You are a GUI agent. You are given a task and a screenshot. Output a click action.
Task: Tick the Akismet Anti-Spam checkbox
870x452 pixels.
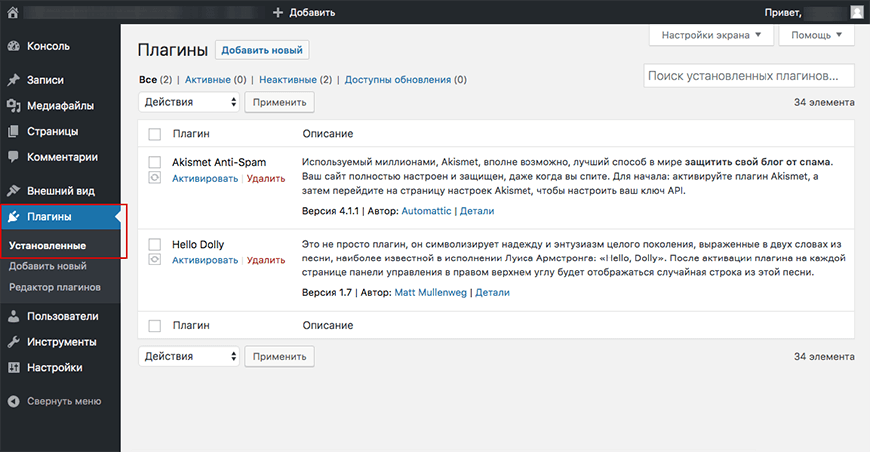[155, 162]
